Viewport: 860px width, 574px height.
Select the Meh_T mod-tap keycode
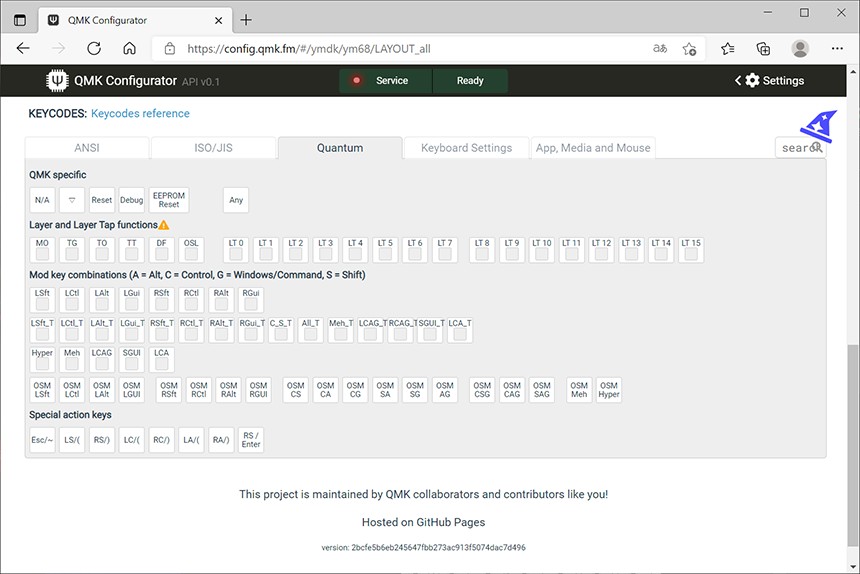click(341, 330)
